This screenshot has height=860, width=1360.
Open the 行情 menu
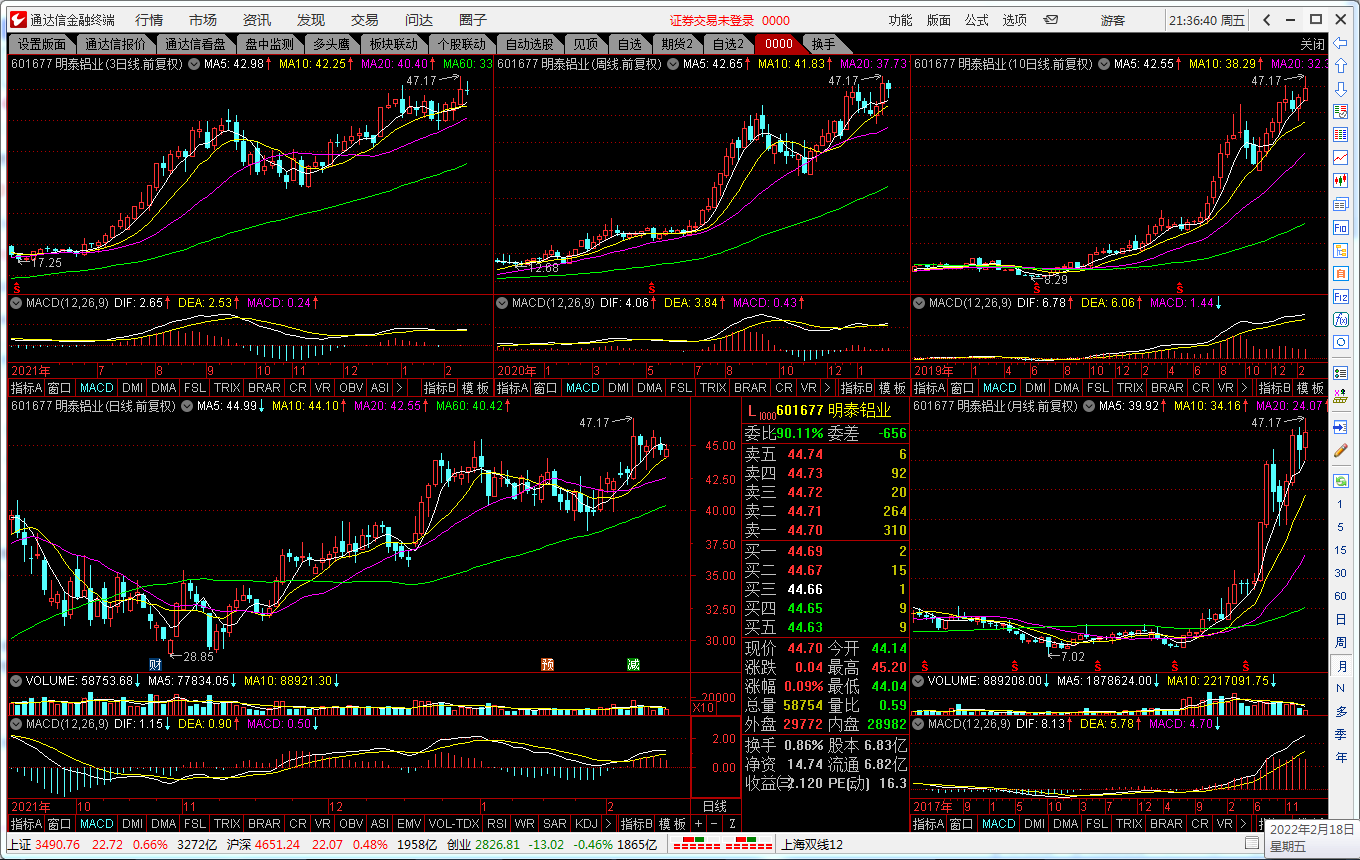(x=149, y=20)
